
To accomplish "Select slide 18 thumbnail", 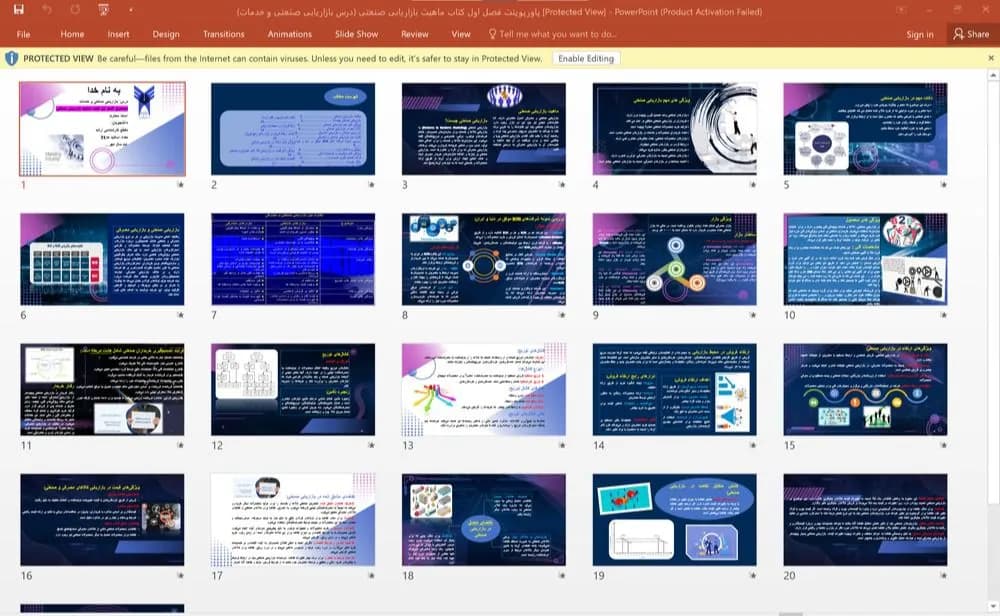I will (483, 520).
